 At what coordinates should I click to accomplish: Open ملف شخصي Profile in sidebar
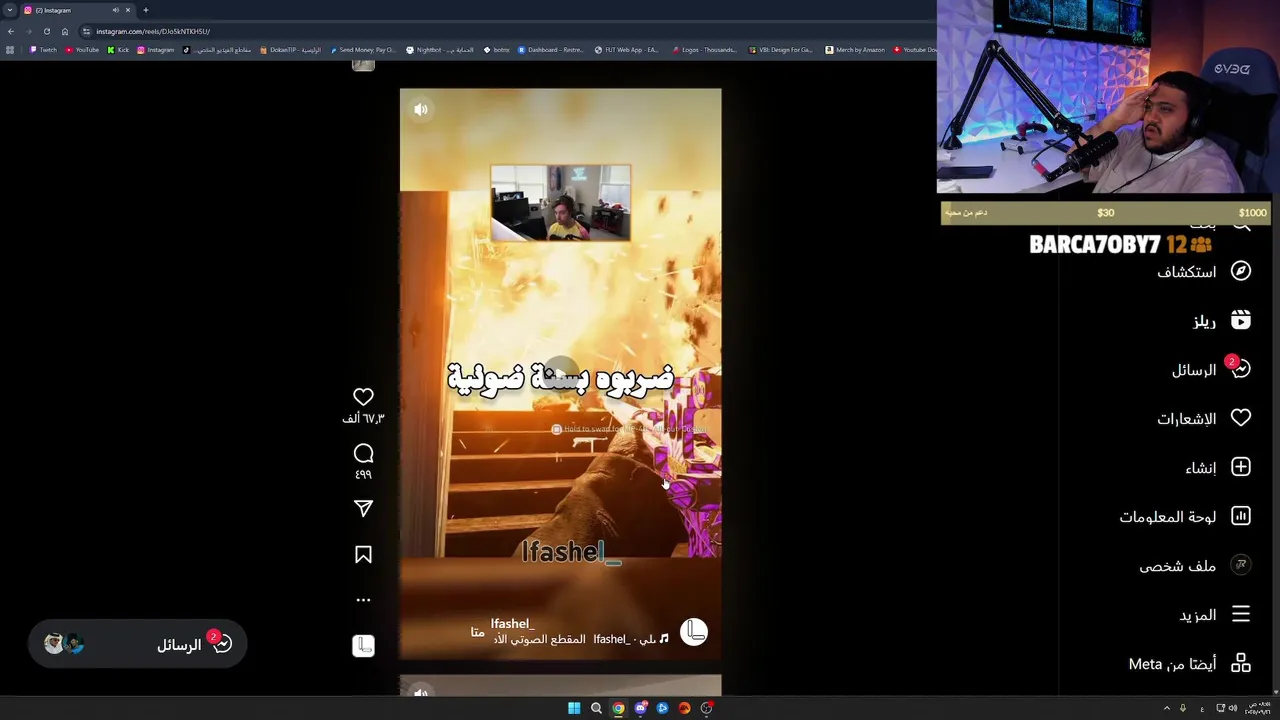1177,565
